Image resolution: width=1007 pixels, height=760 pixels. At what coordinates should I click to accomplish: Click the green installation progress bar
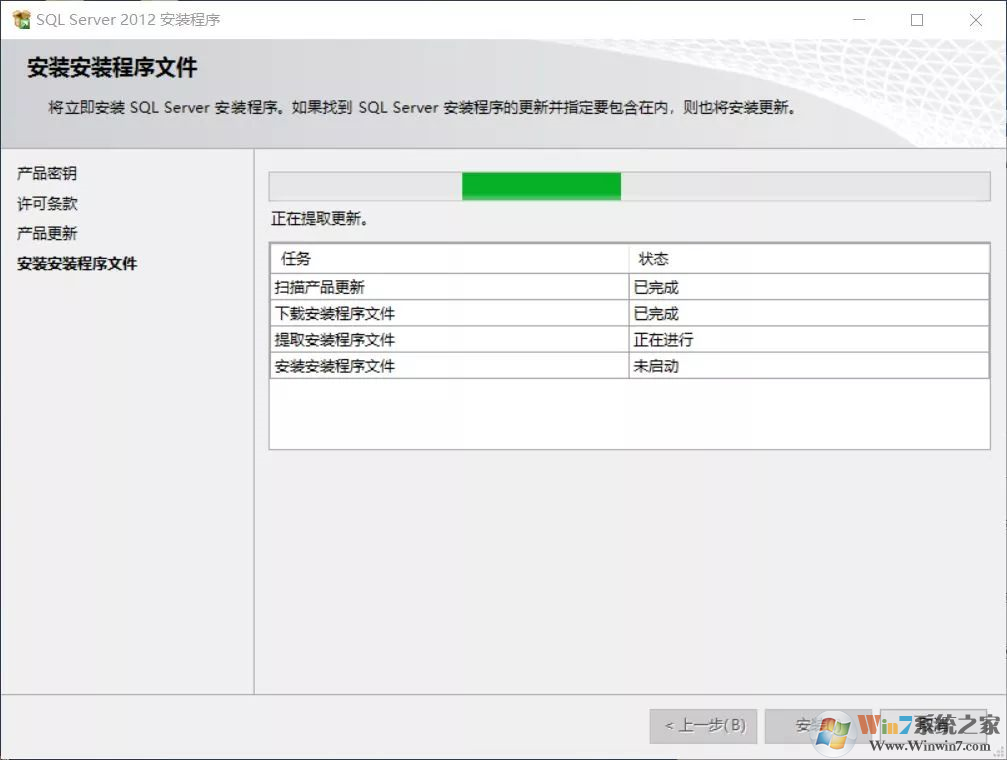(x=540, y=186)
